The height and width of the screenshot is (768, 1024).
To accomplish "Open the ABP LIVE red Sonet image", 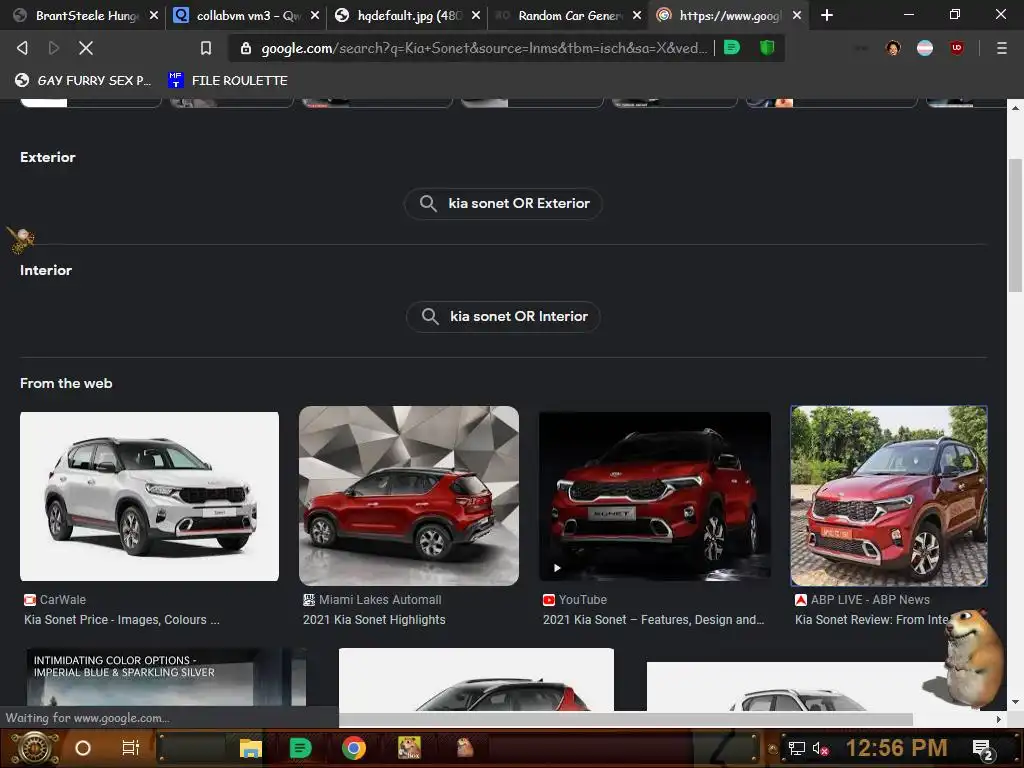I will (x=889, y=496).
